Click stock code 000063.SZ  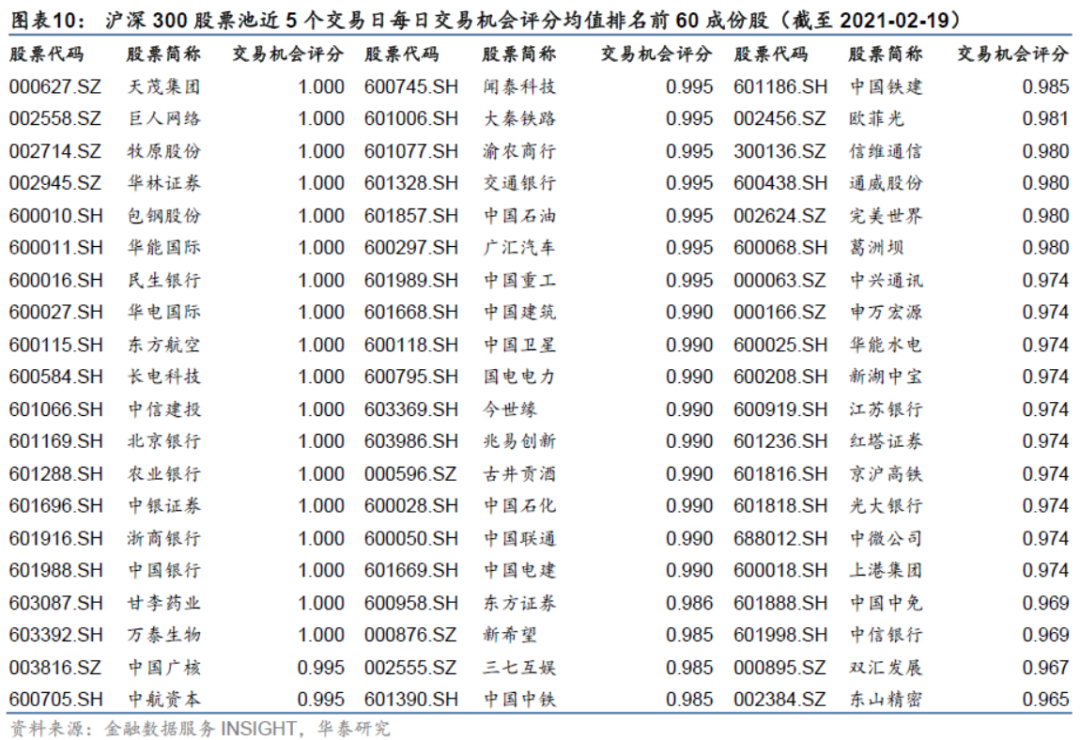780,280
